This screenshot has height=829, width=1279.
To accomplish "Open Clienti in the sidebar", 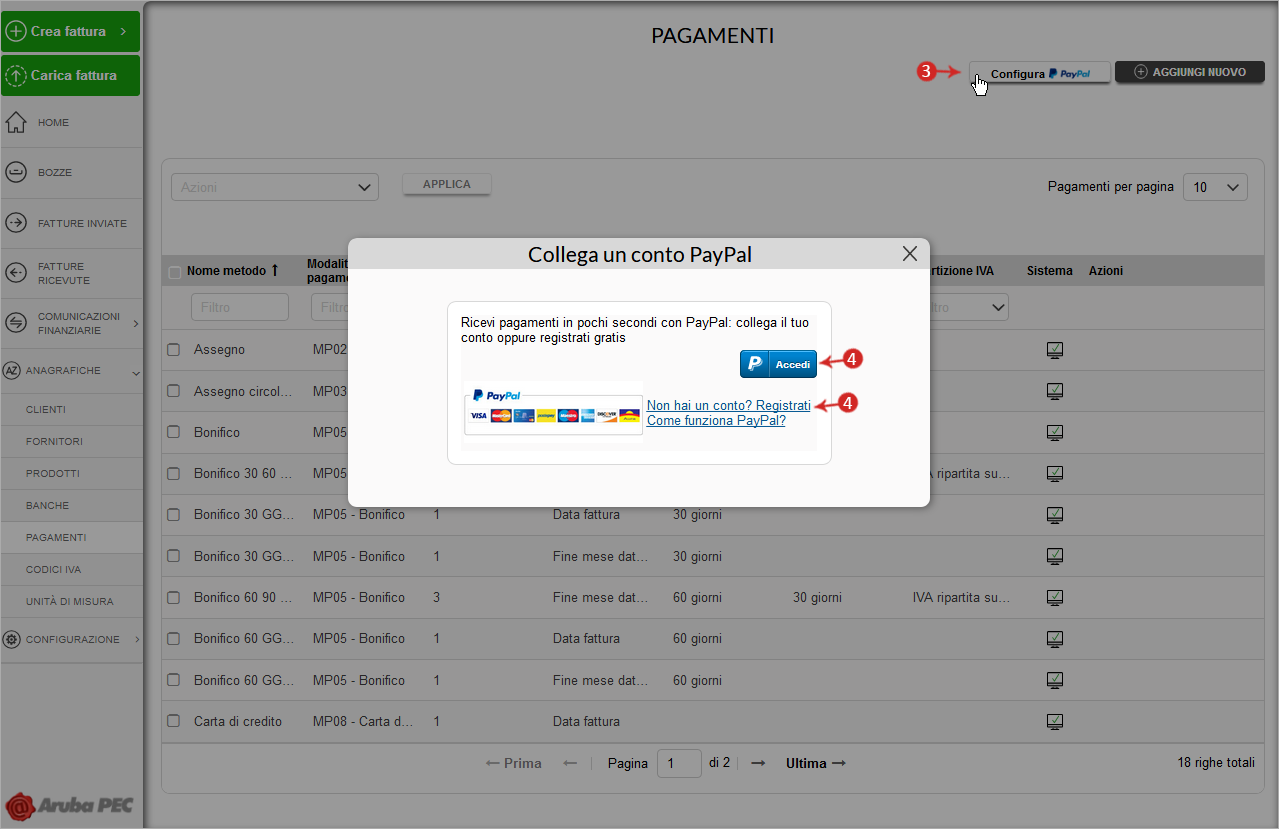I will point(46,410).
